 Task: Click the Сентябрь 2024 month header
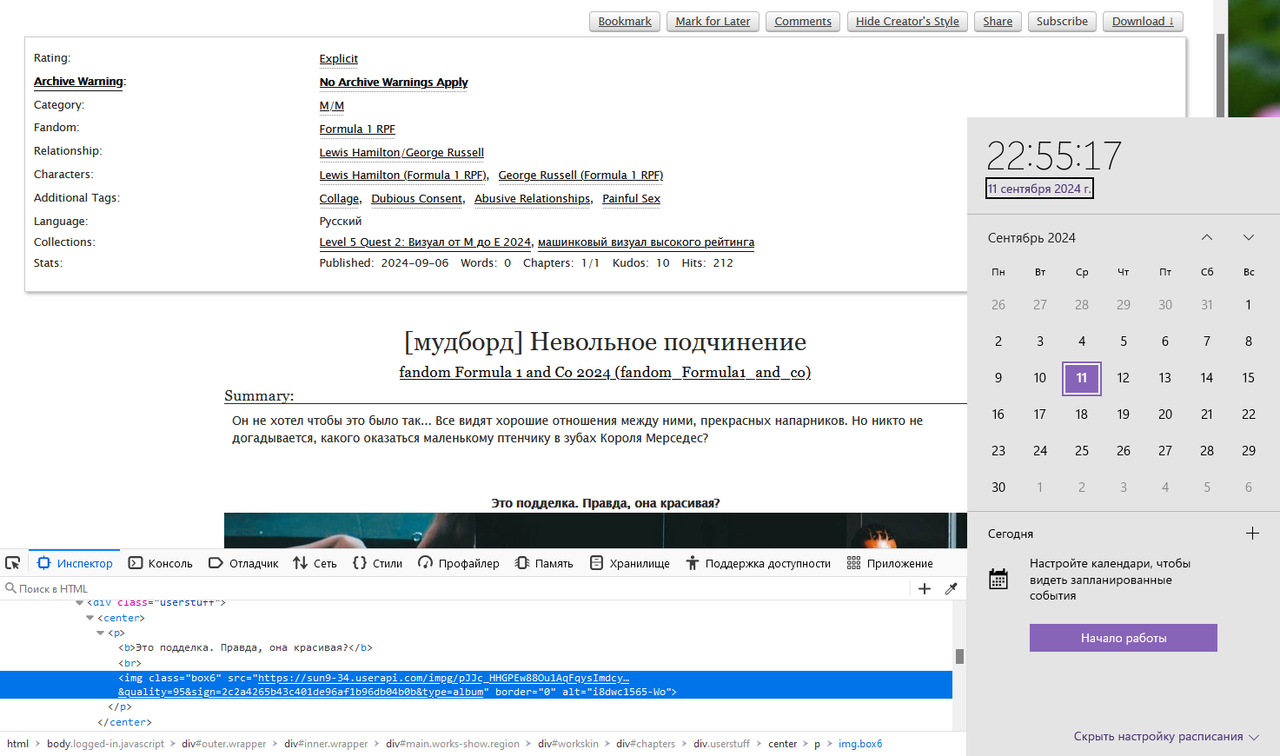[x=1032, y=238]
